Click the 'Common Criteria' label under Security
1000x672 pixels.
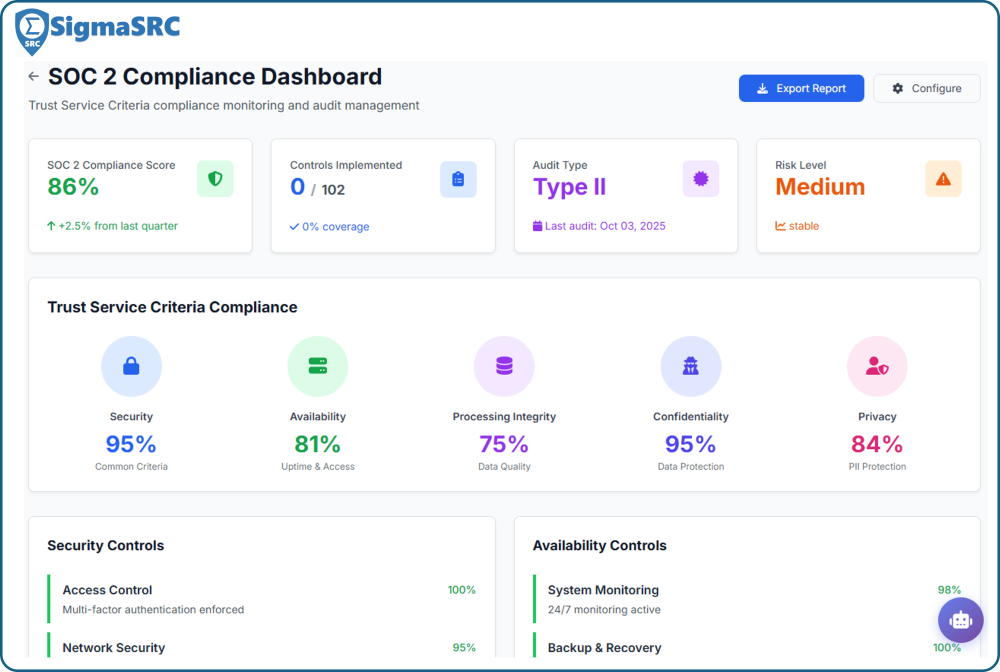tap(131, 467)
